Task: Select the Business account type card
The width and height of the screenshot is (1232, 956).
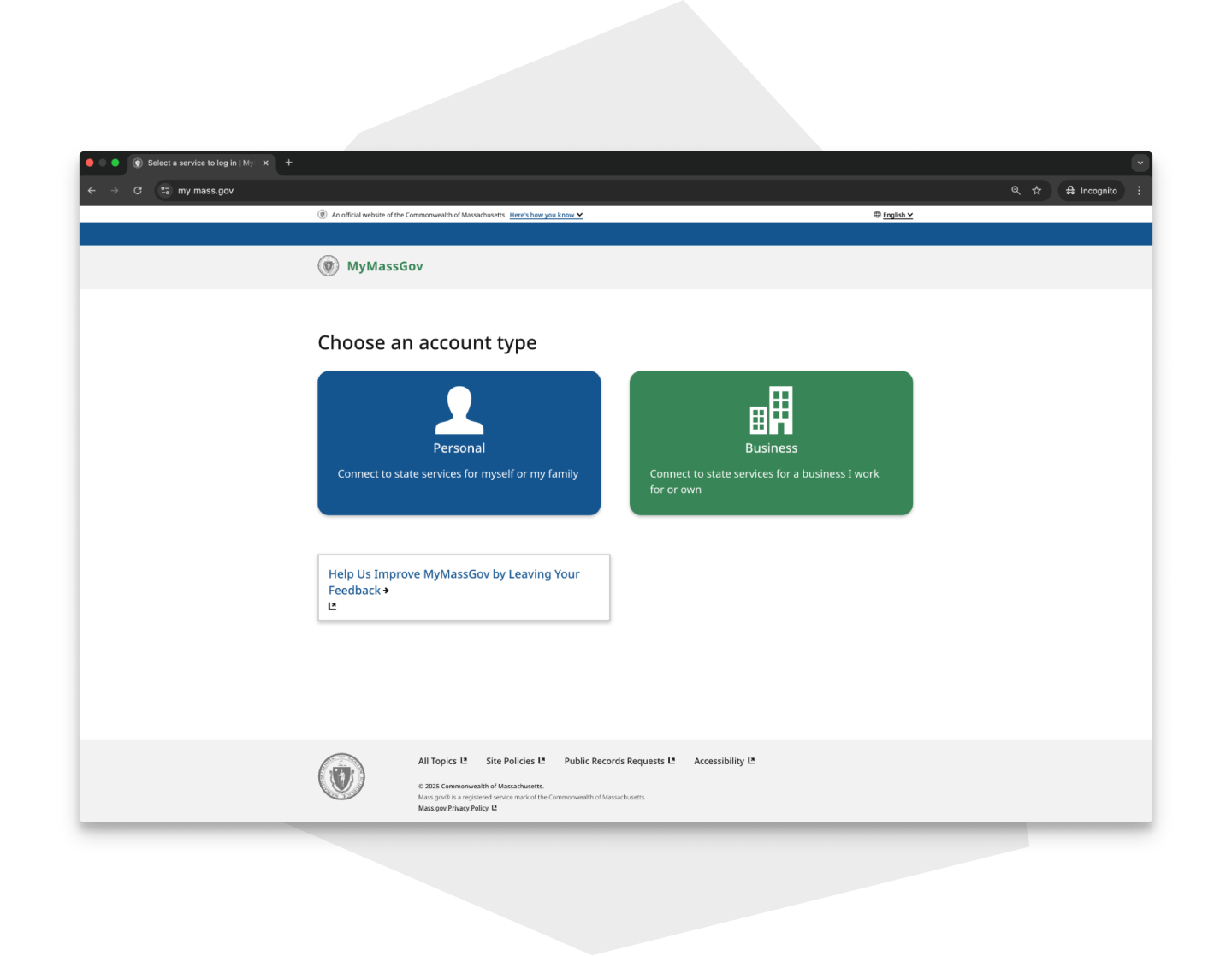Action: coord(771,442)
